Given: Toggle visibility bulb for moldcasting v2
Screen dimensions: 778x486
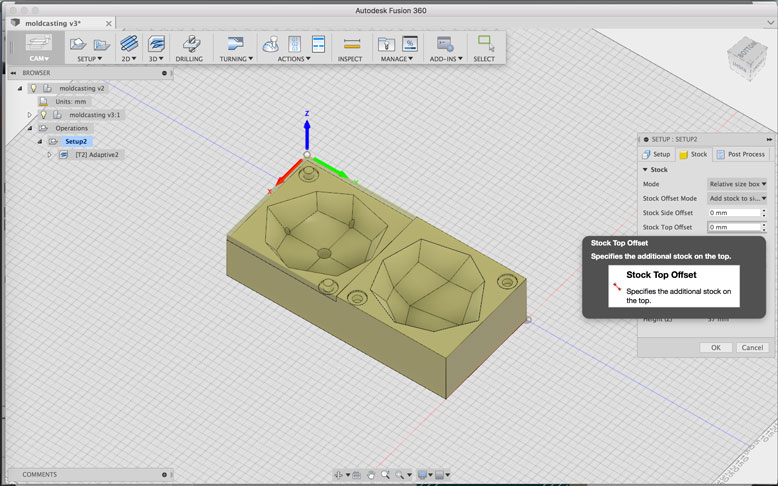Looking at the screenshot, I should (x=34, y=88).
